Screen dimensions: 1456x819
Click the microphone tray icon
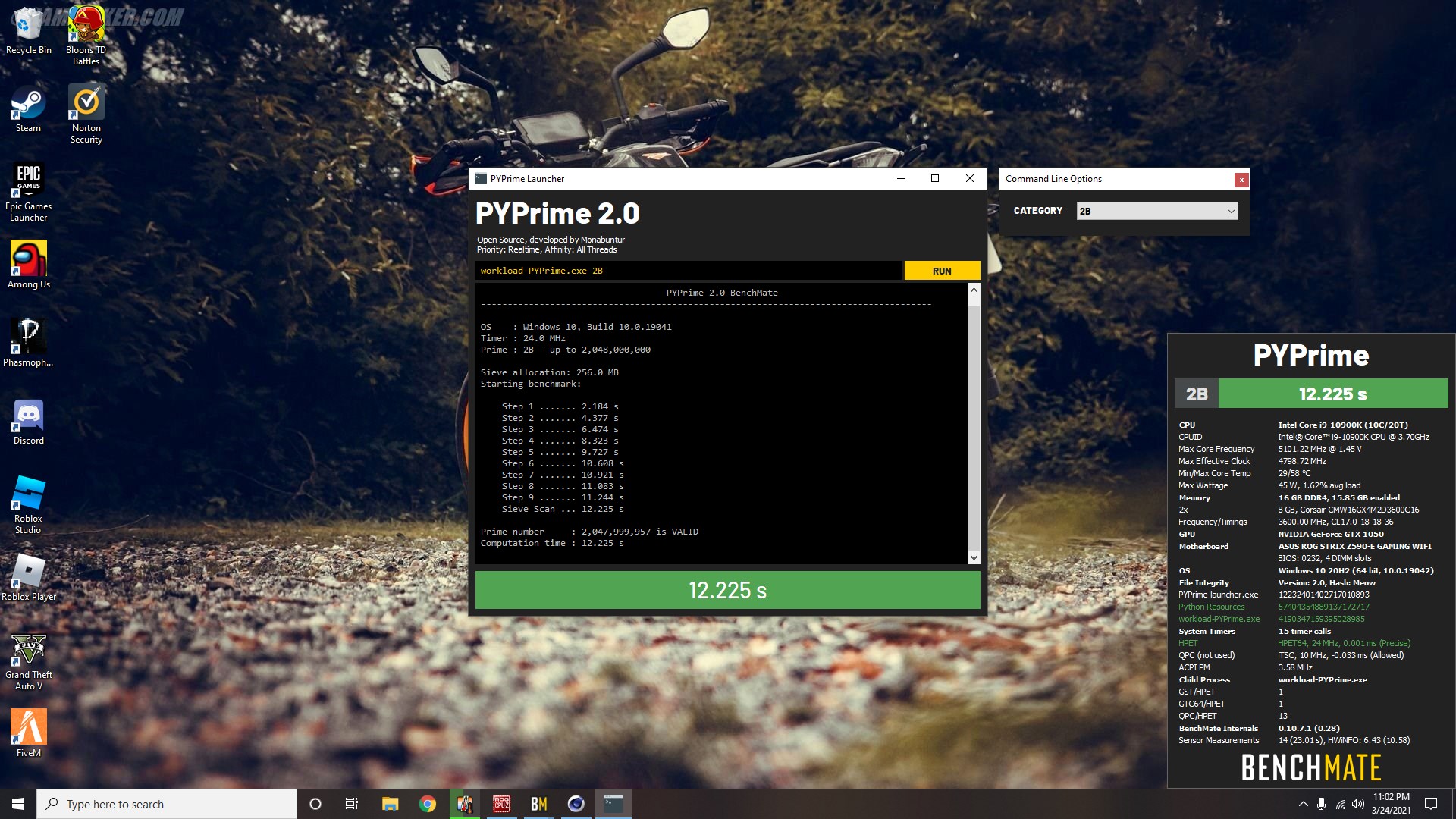pyautogui.click(x=1321, y=804)
